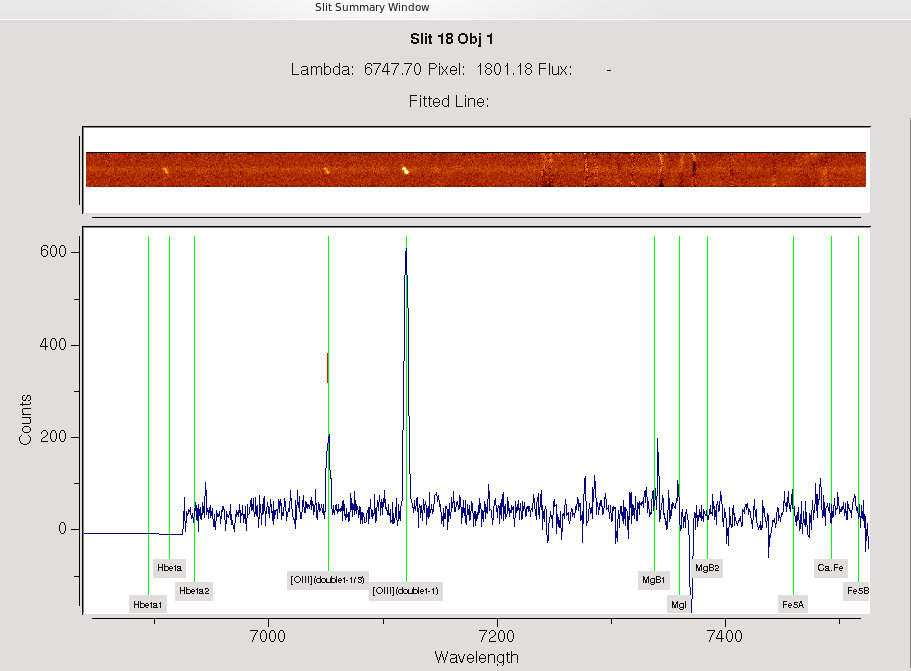Click the Hbeta label near Hbeta2

[169, 567]
